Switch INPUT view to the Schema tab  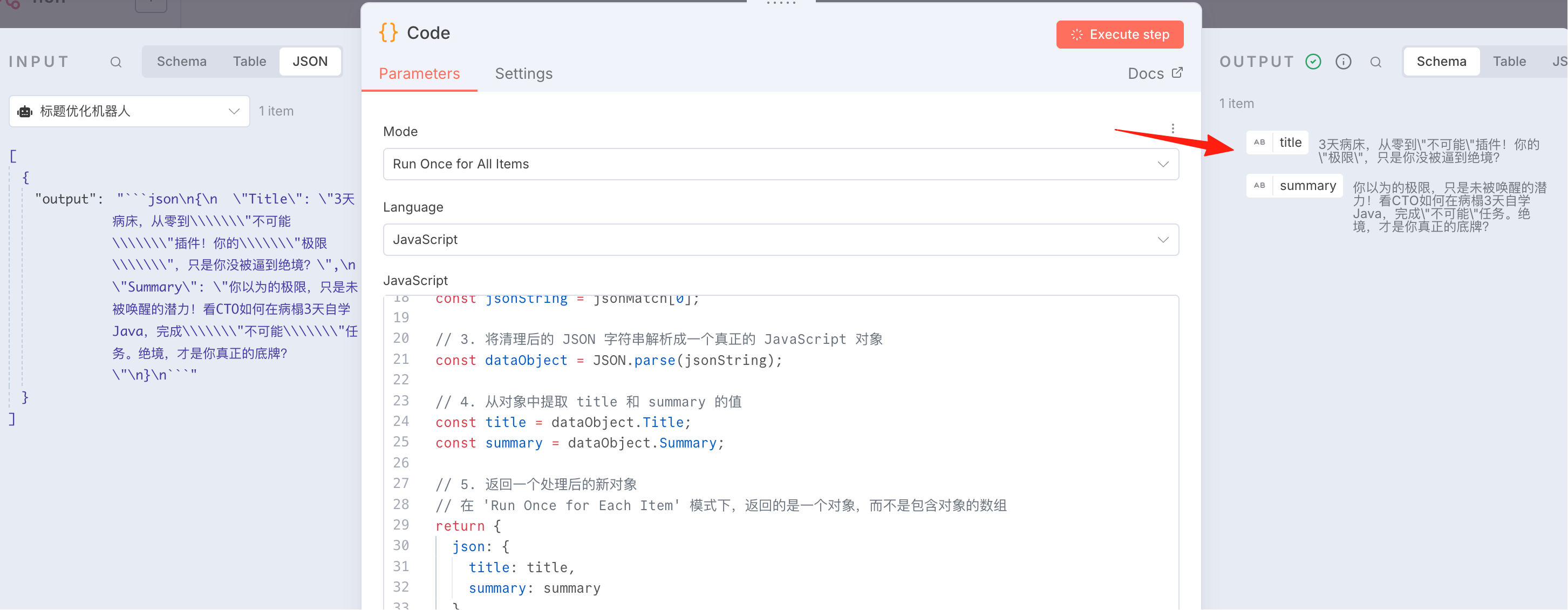(x=181, y=62)
